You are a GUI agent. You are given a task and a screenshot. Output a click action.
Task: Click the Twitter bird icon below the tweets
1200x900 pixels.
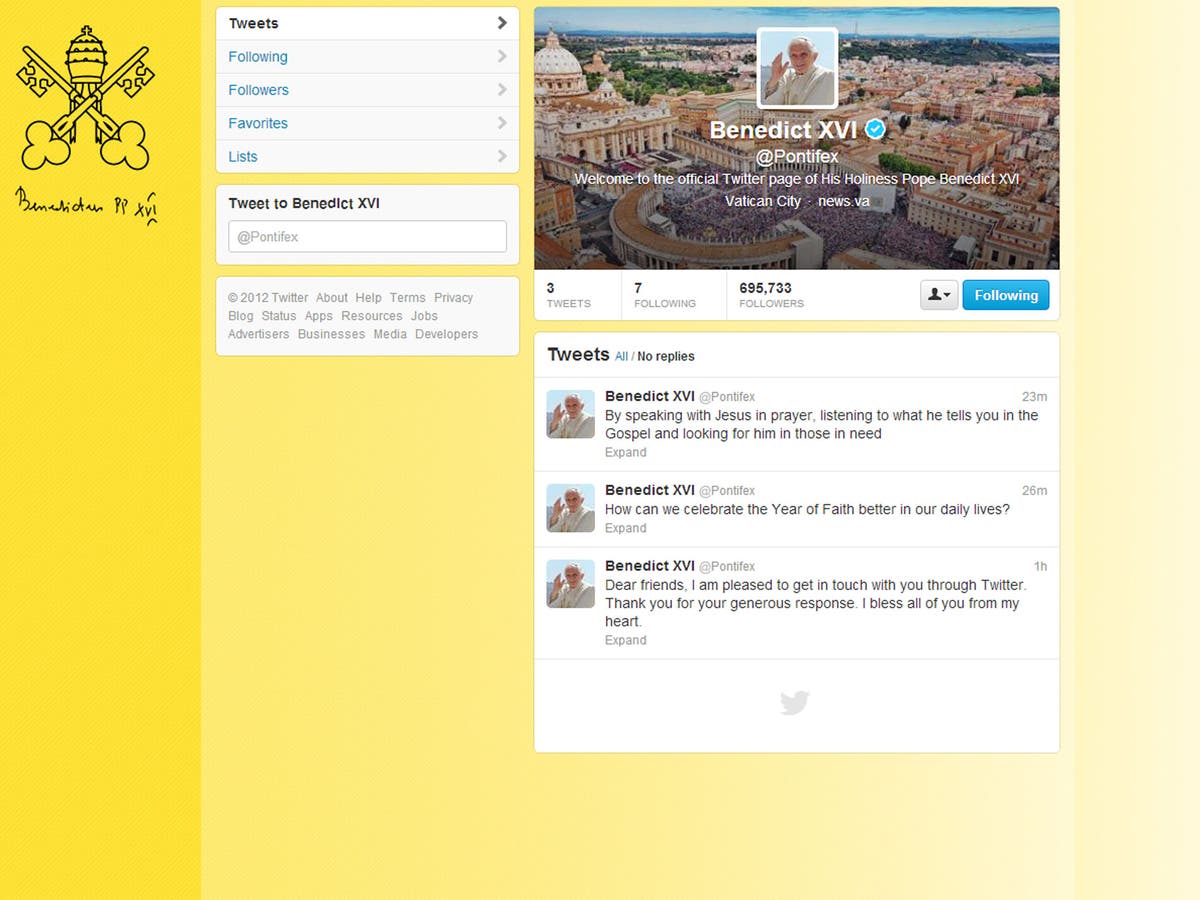[795, 703]
